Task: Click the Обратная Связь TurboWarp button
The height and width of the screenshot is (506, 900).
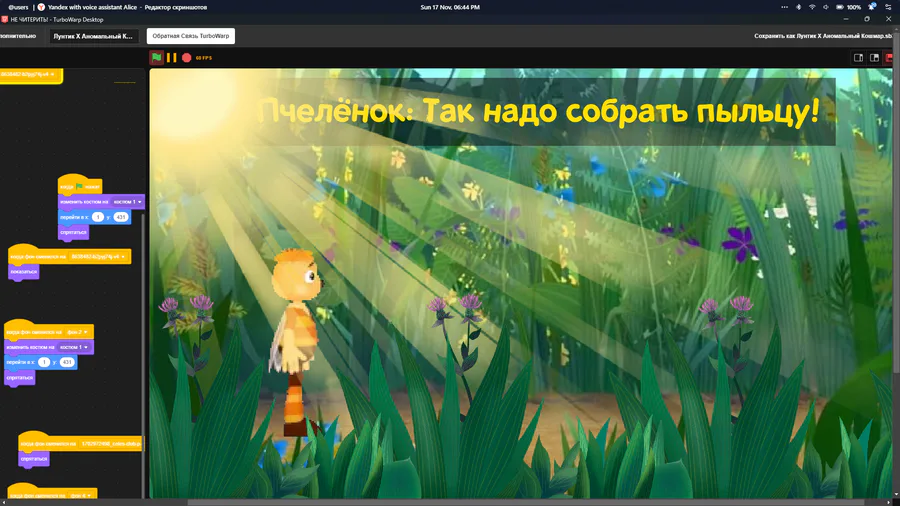Action: [191, 36]
